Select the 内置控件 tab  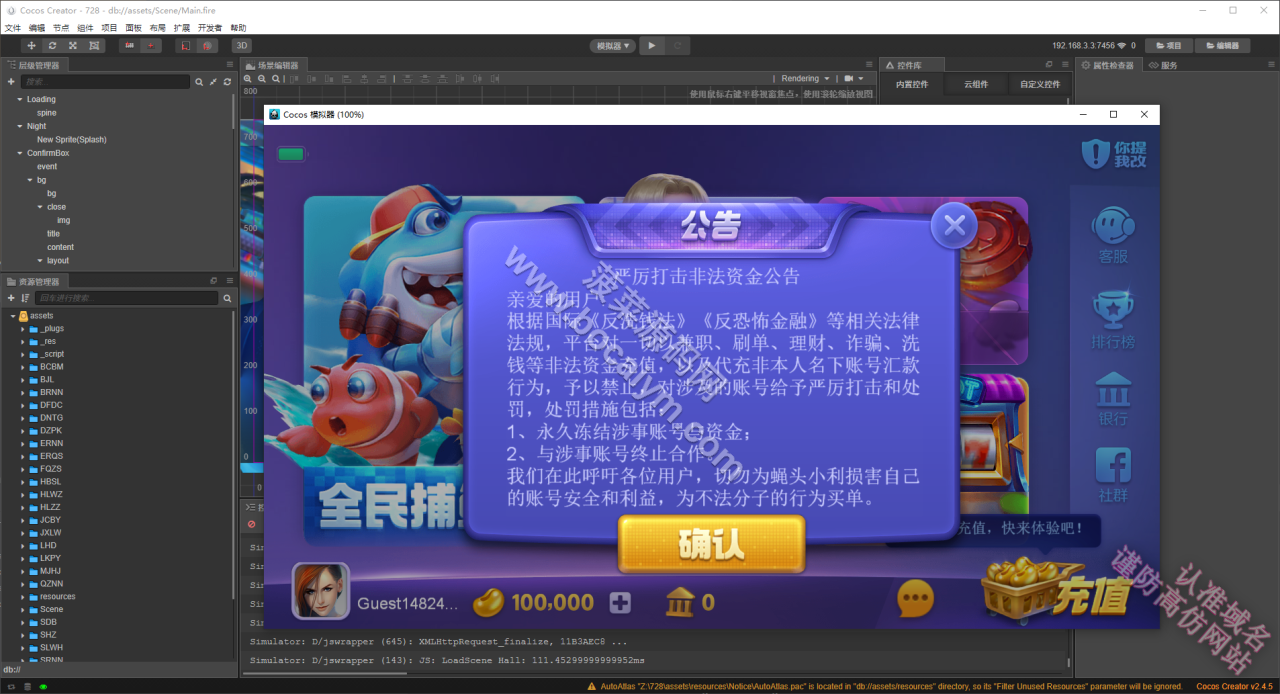[912, 85]
